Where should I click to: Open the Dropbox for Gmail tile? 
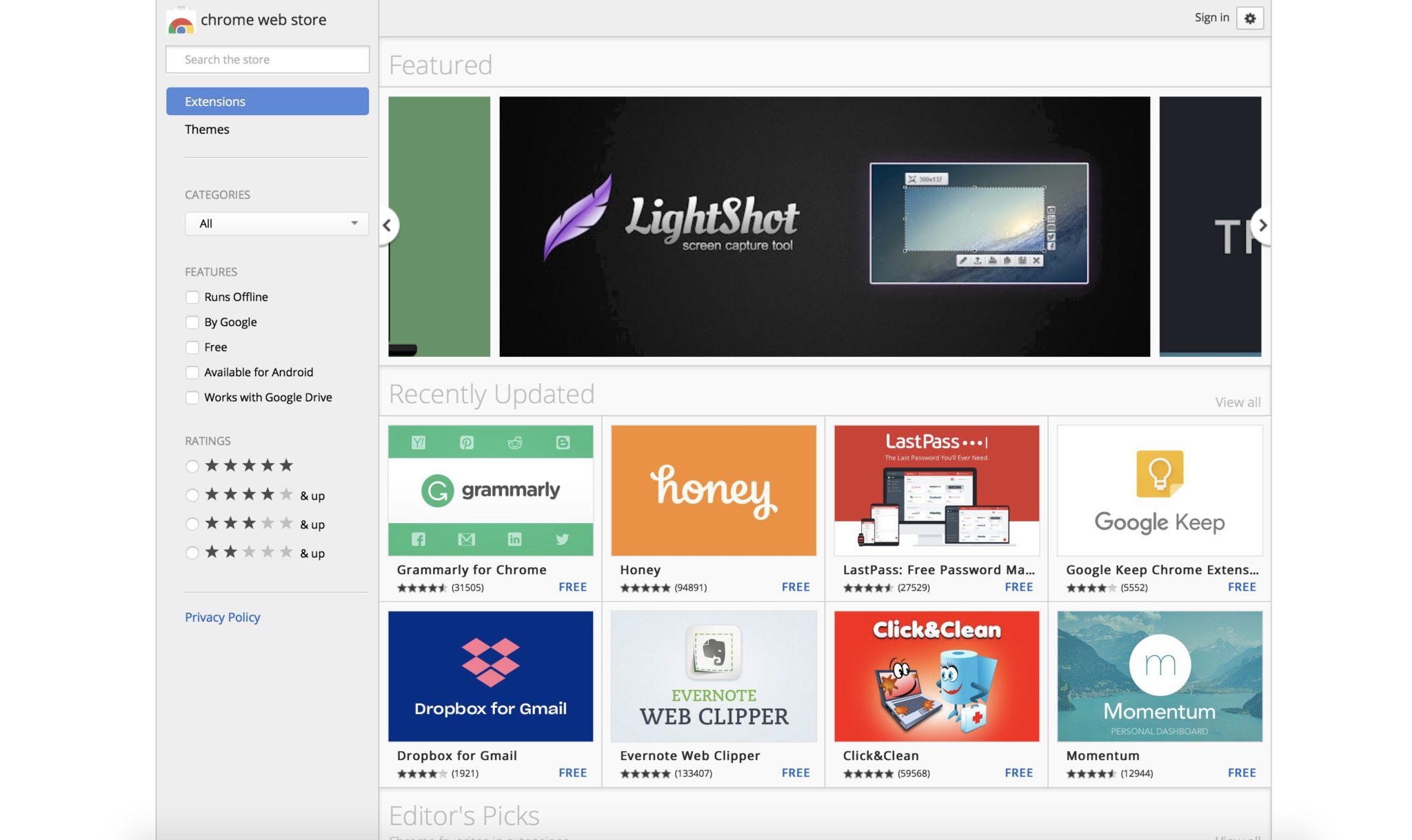click(x=490, y=676)
